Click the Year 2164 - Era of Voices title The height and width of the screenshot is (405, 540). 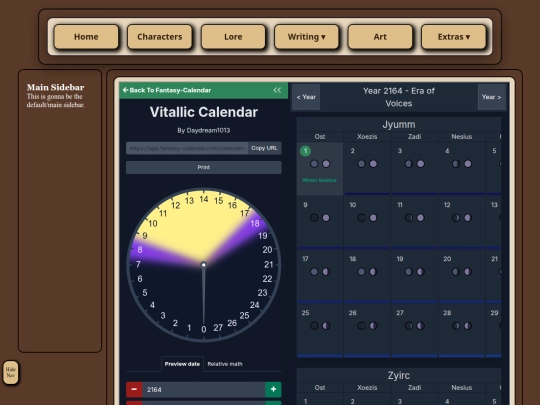coord(399,97)
